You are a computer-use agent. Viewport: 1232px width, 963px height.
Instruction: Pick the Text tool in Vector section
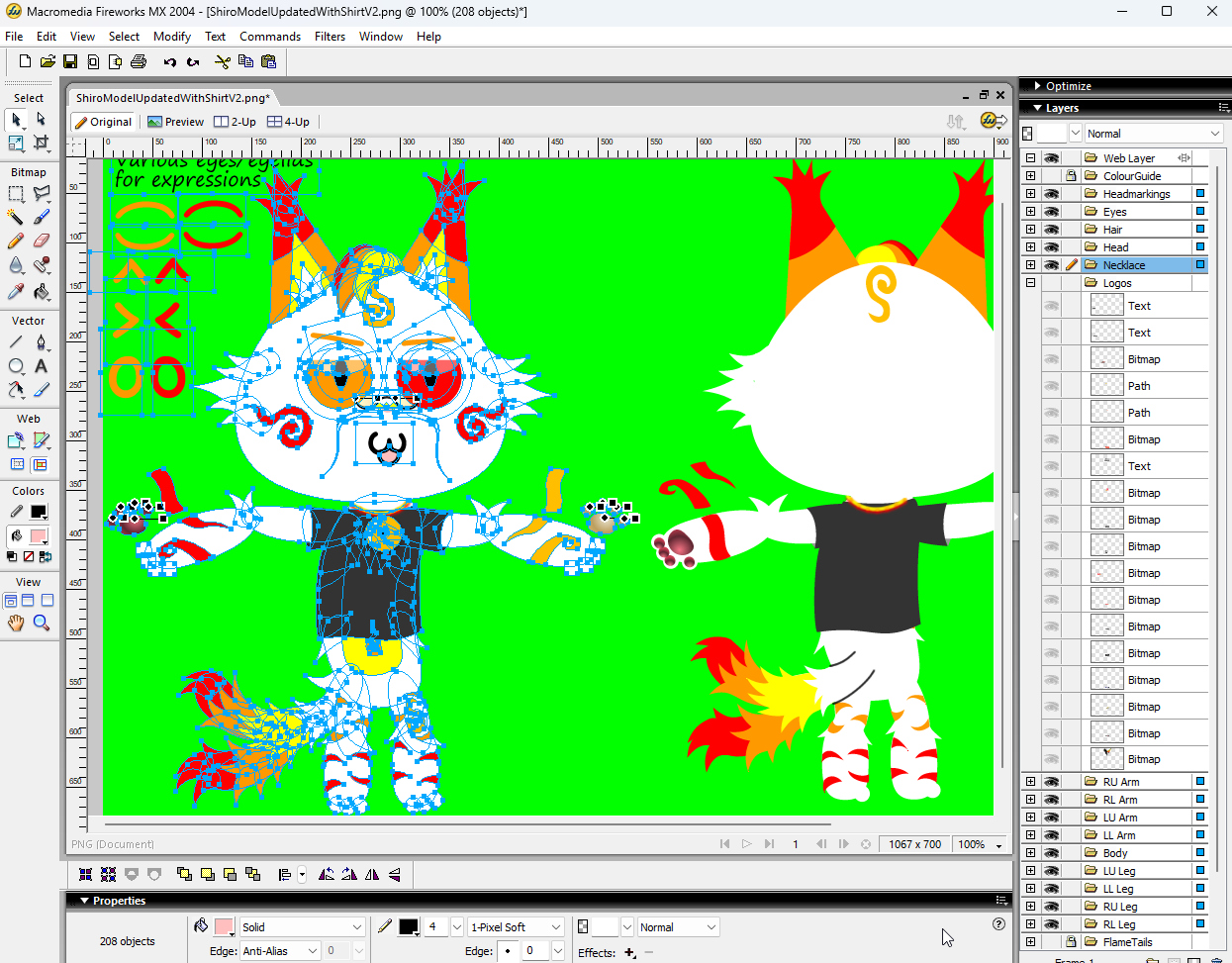pos(41,366)
